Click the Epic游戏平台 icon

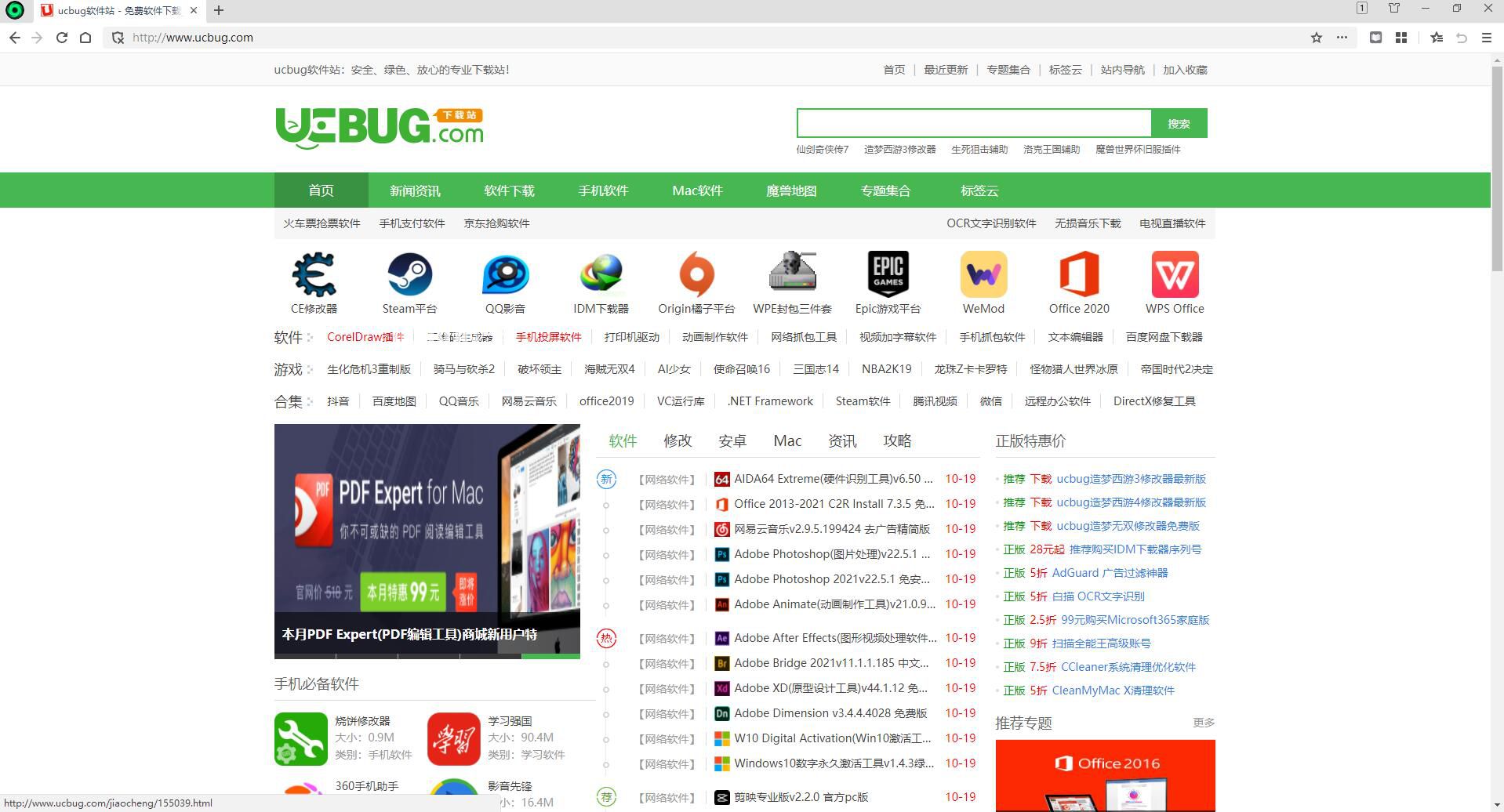888,274
